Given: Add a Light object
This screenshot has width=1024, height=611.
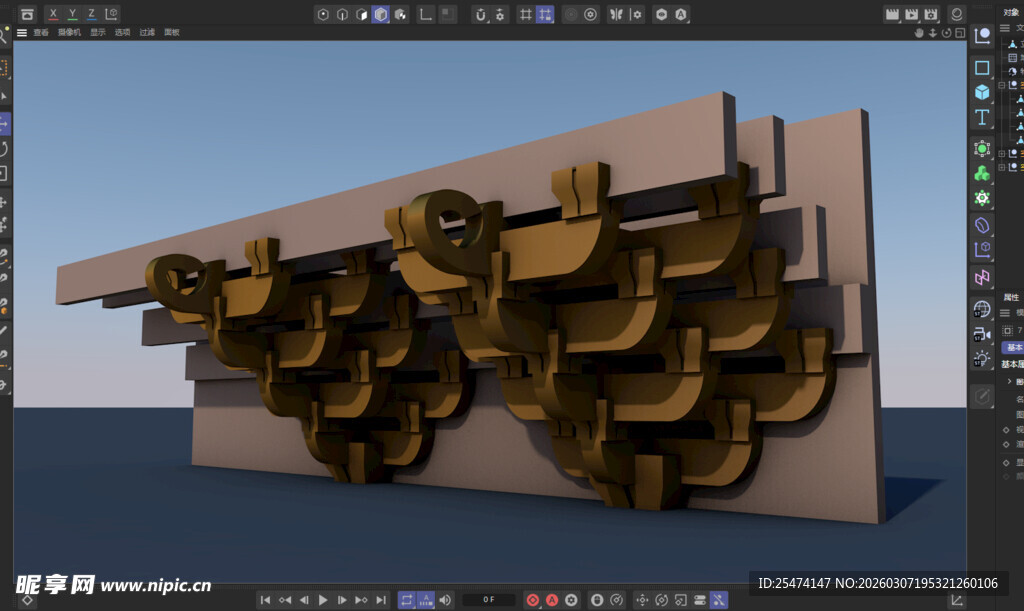Looking at the screenshot, I should pyautogui.click(x=982, y=358).
